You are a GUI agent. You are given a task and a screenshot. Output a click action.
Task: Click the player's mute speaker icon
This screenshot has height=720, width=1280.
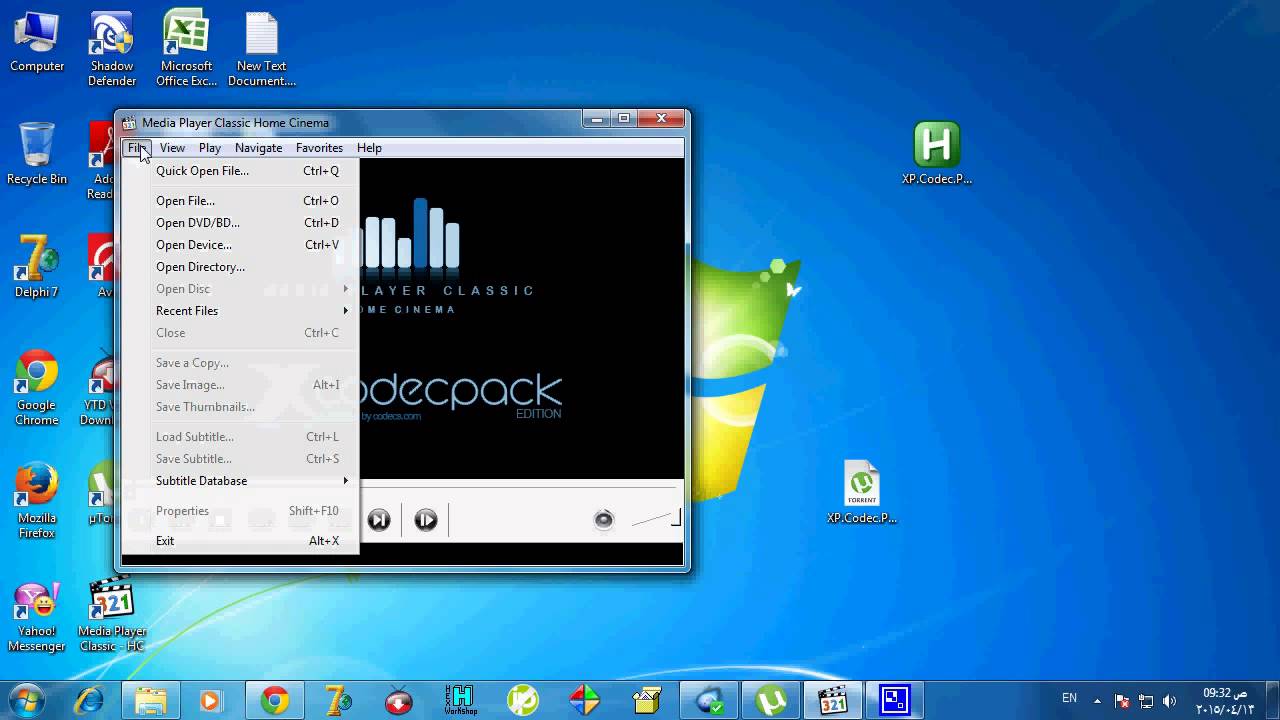(604, 519)
